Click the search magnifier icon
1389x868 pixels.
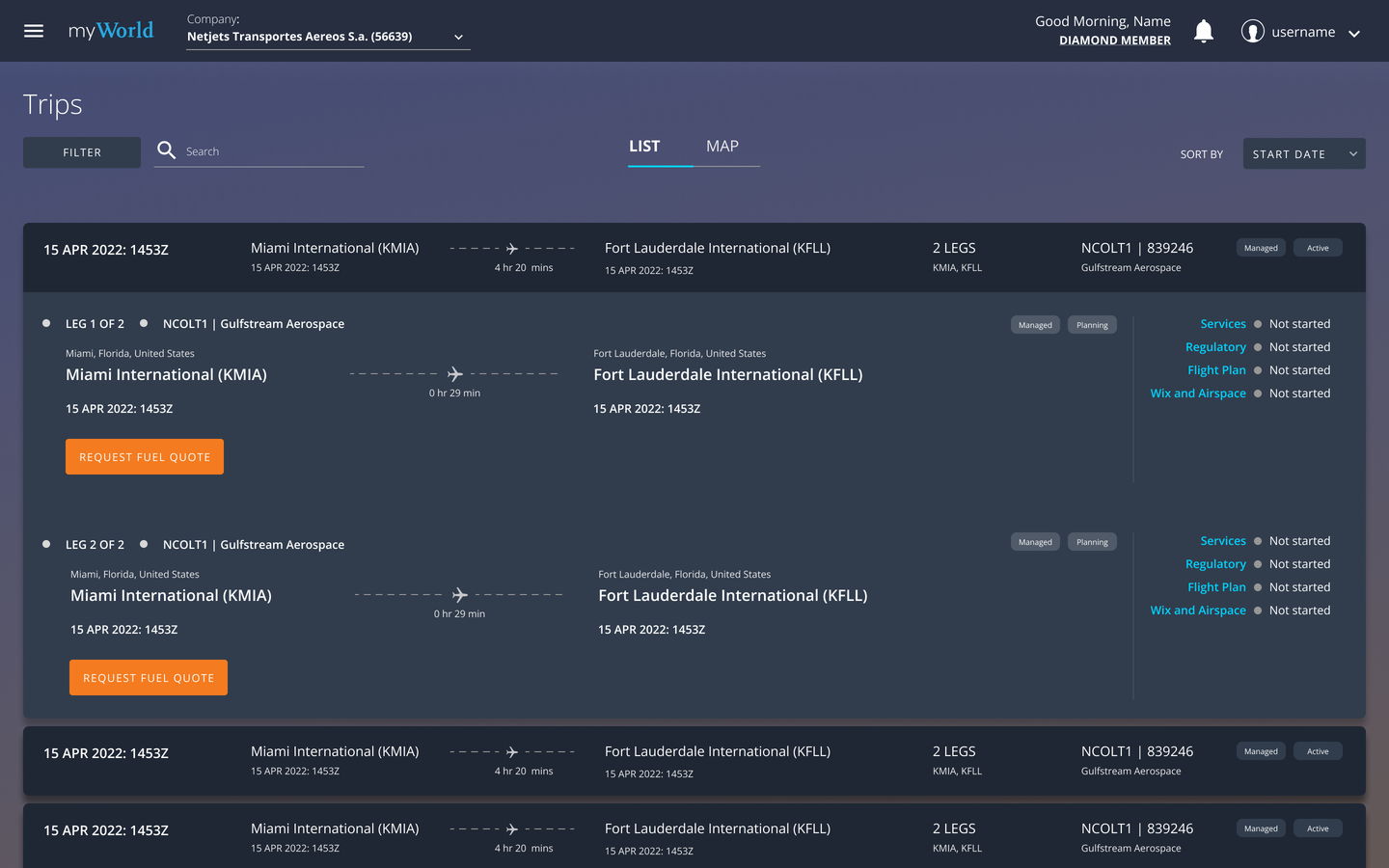pos(167,150)
